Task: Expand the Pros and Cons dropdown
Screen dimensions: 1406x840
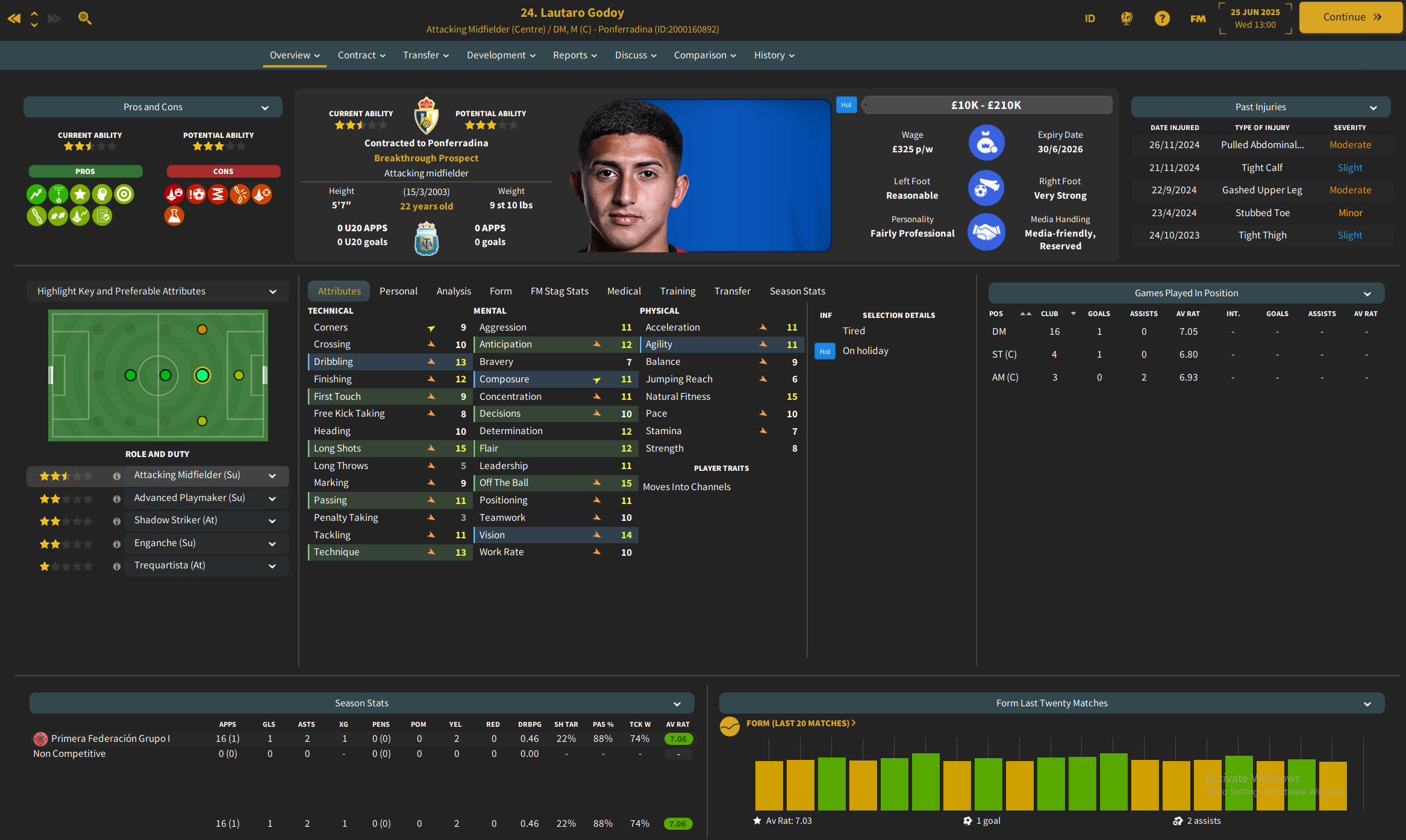Action: (264, 107)
